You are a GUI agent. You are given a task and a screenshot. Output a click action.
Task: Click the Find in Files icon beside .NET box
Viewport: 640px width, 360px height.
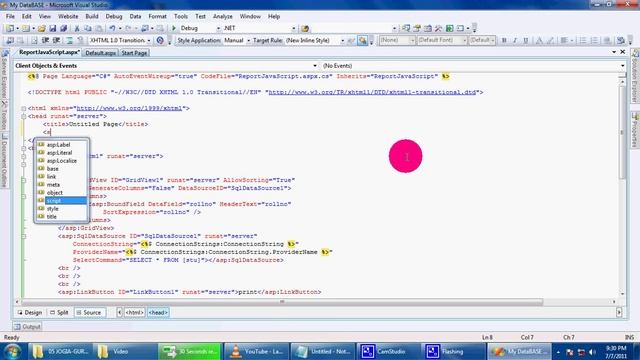(305, 28)
